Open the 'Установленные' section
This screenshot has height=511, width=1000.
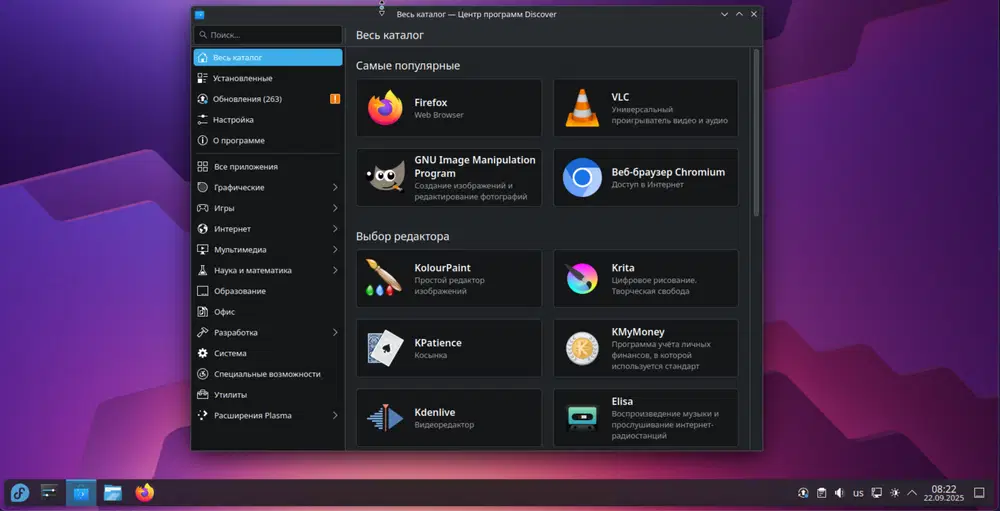coord(268,78)
